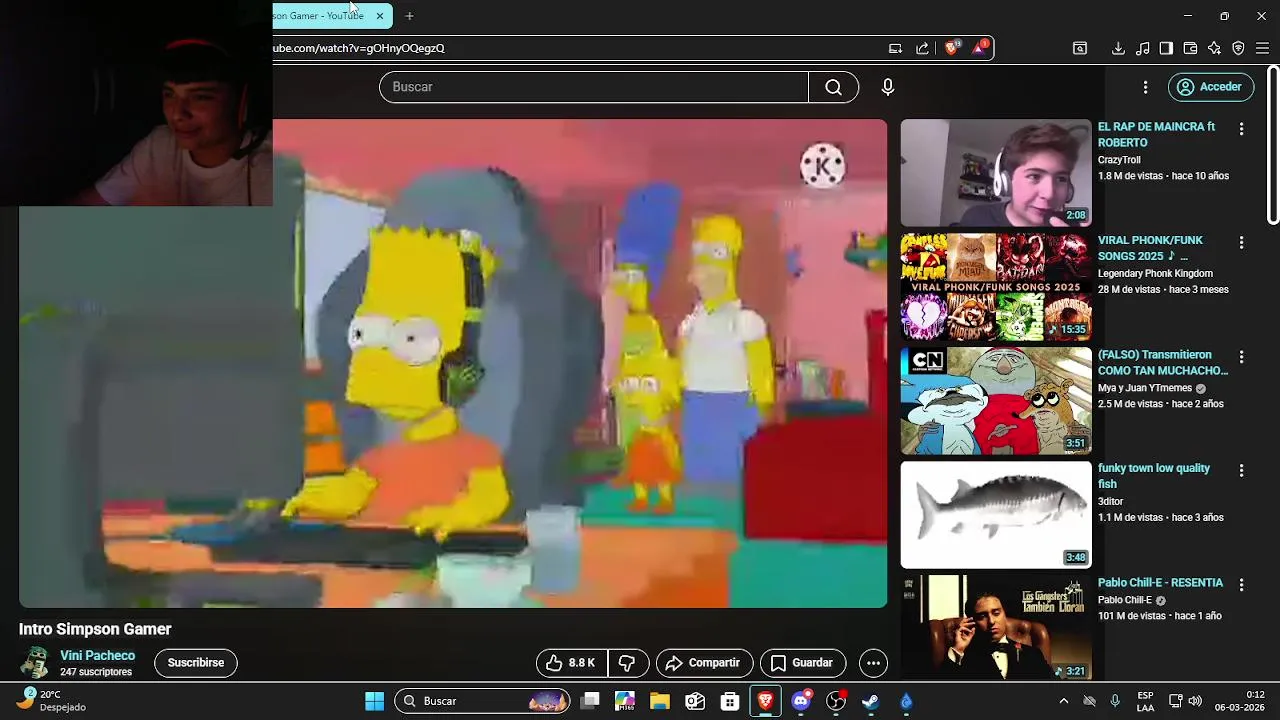Click the YouTube Buscar search field
Screen dimensions: 1280x720
[x=594, y=87]
